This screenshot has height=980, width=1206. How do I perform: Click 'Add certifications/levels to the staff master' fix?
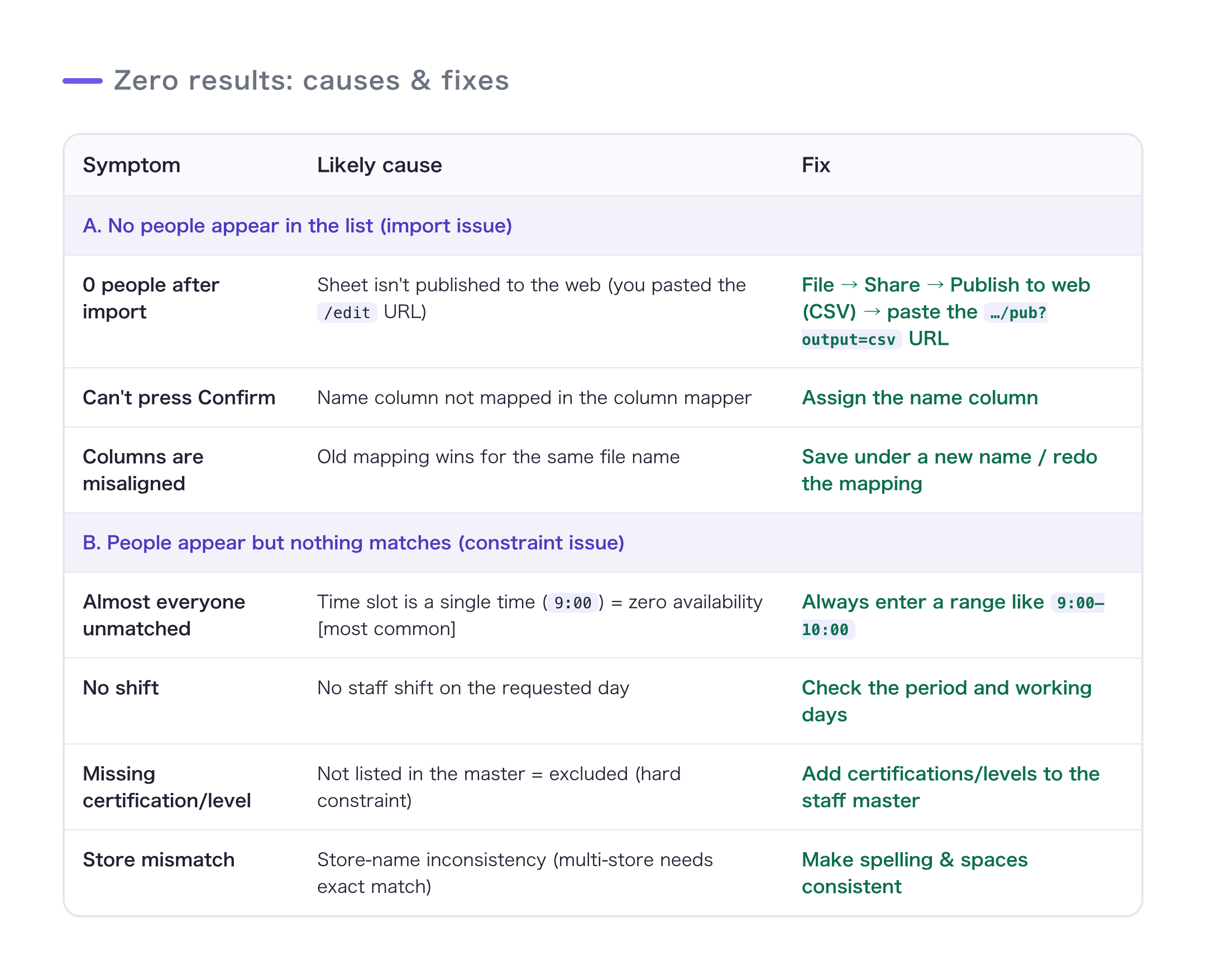950,786
